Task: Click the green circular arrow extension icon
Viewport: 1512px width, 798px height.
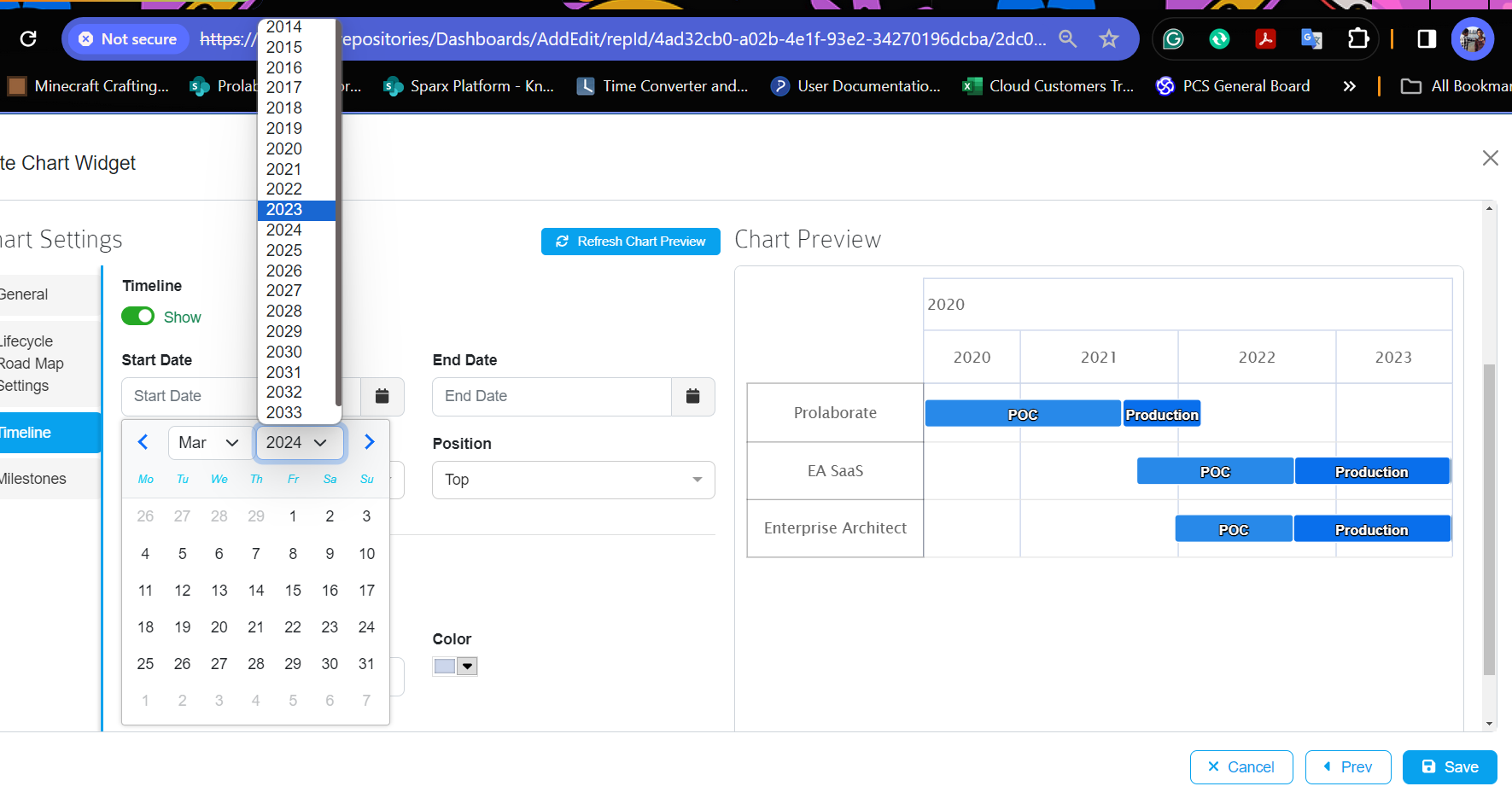Action: coord(1219,38)
